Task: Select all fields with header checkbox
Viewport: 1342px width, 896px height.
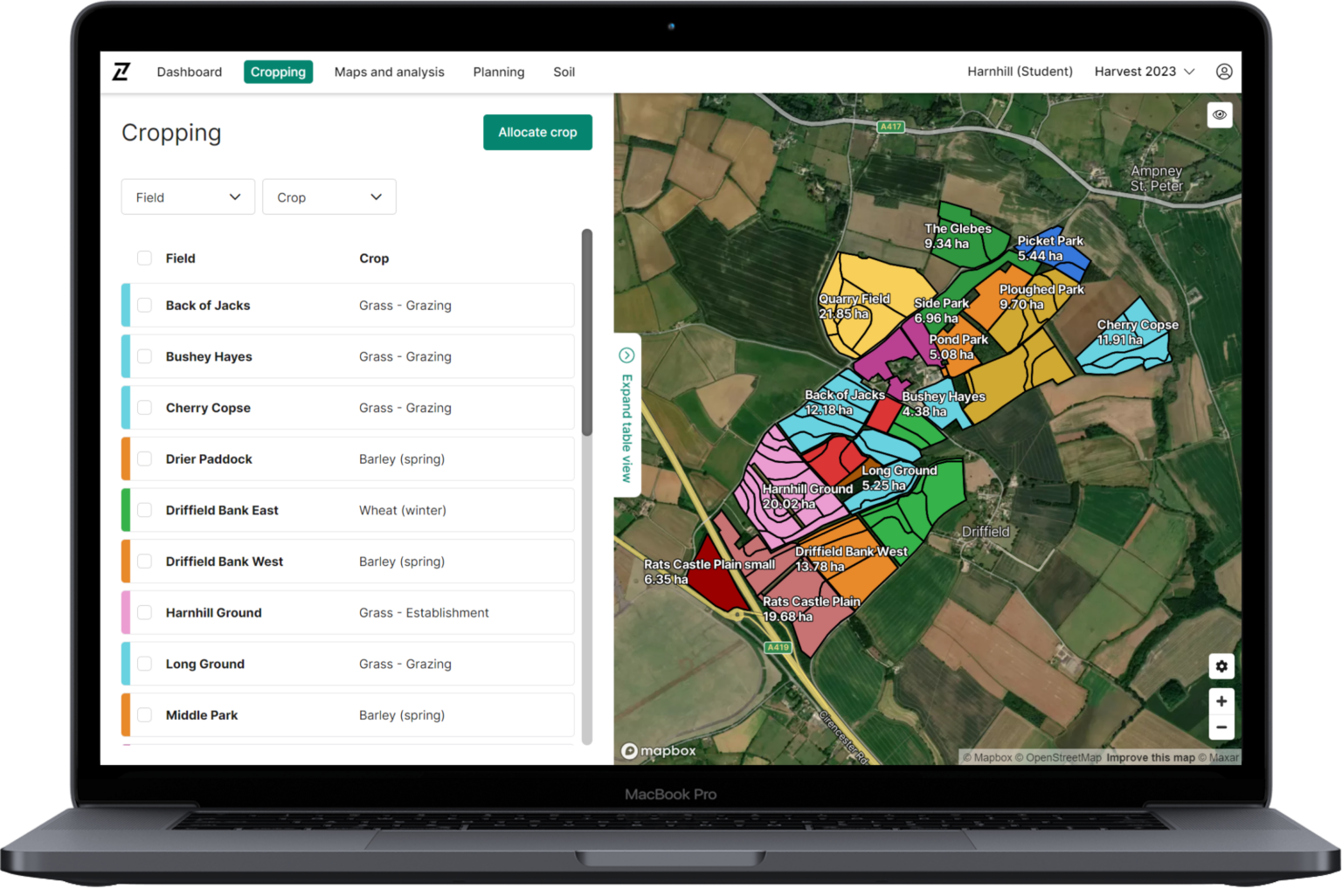Action: click(145, 258)
